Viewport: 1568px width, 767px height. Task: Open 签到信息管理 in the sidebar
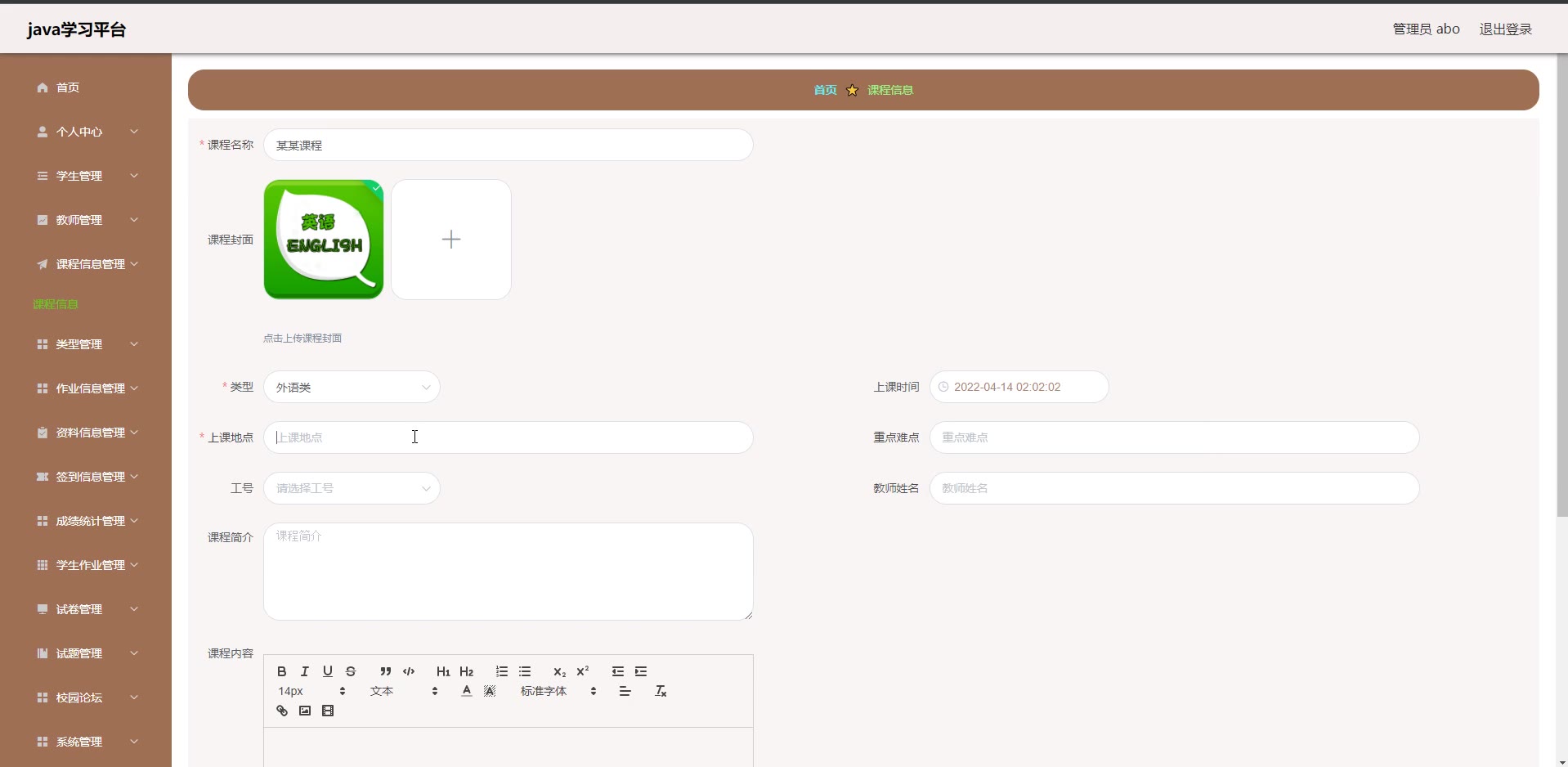pyautogui.click(x=86, y=477)
